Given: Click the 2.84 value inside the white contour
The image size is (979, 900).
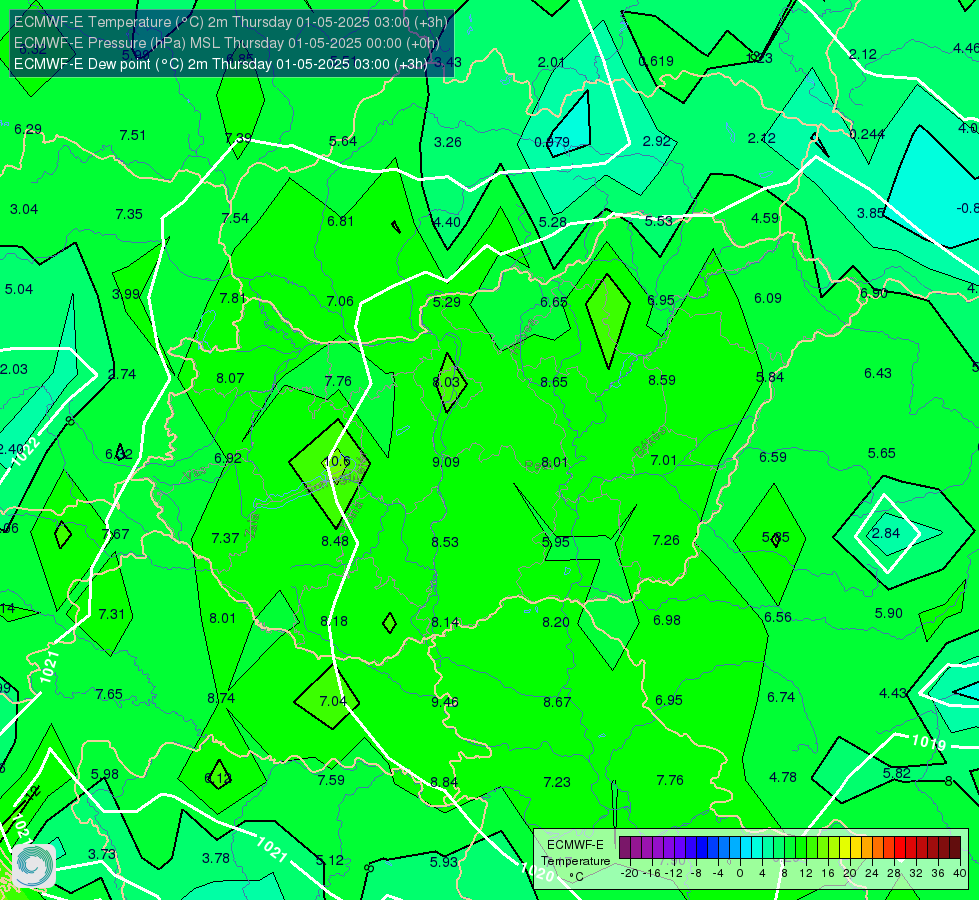Looking at the screenshot, I should click(886, 533).
